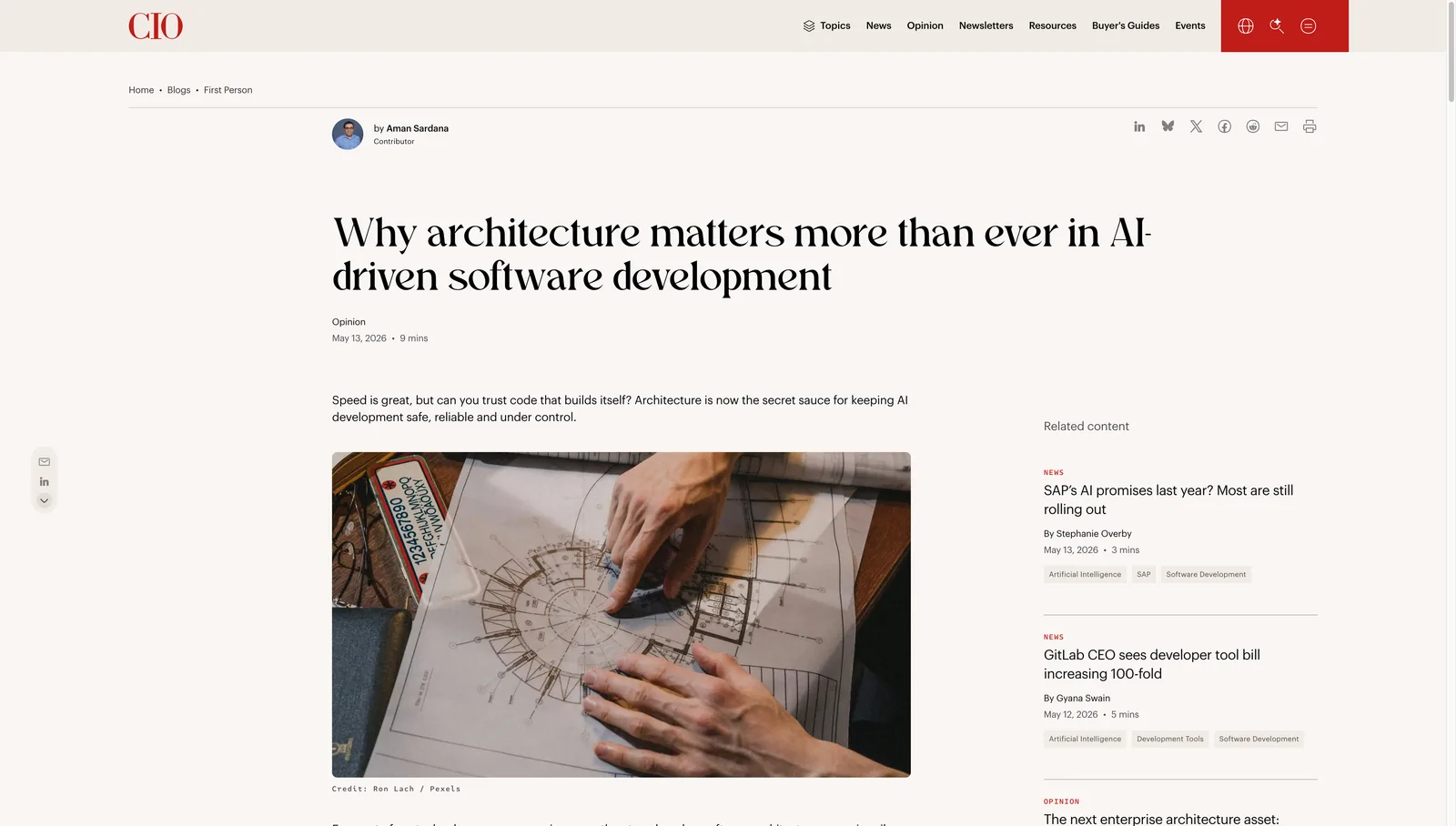The height and width of the screenshot is (826, 1456).
Task: Click the Software Development tag under the GitLab article
Action: pos(1259,740)
